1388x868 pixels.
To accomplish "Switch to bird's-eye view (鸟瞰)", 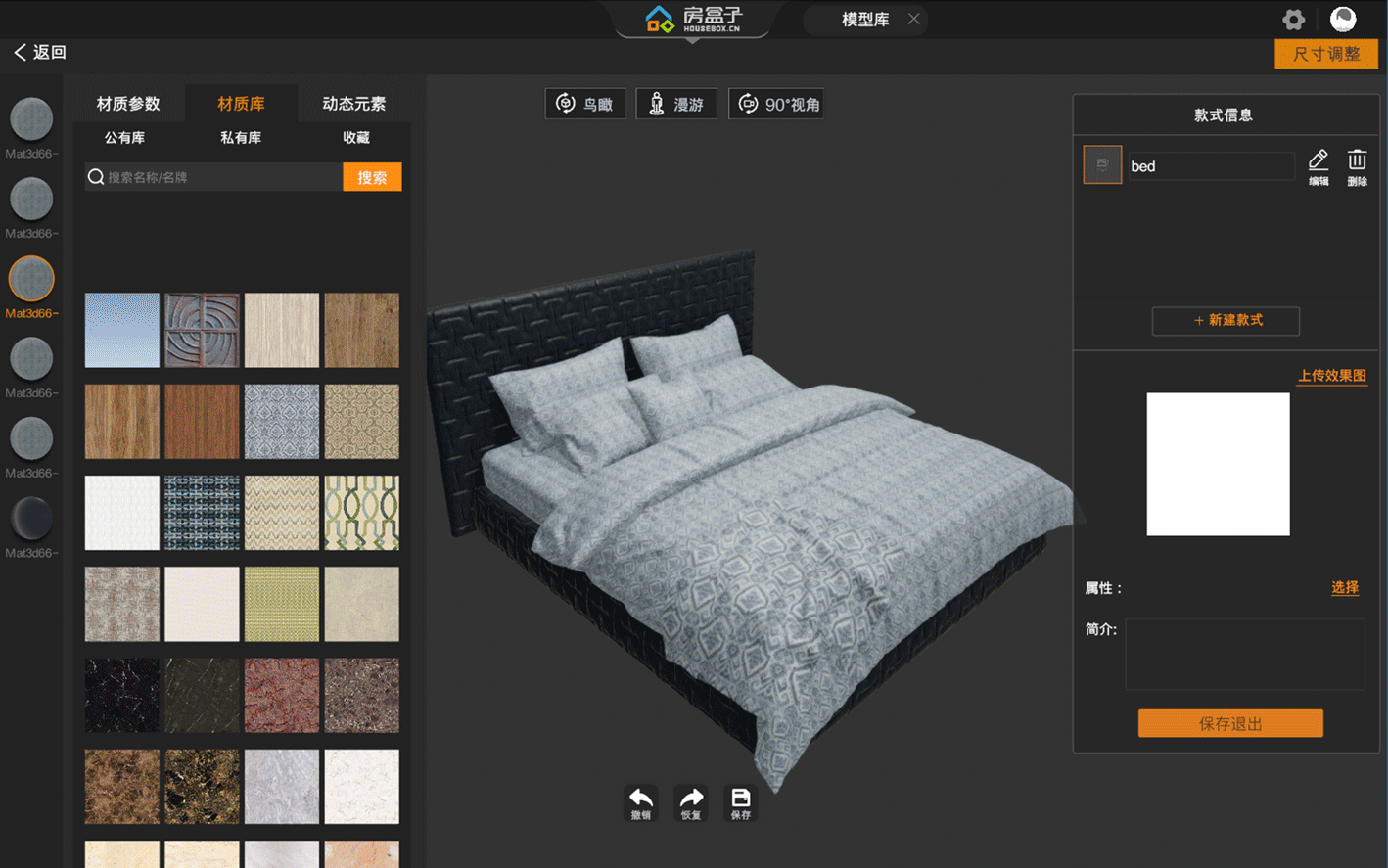I will tap(585, 104).
